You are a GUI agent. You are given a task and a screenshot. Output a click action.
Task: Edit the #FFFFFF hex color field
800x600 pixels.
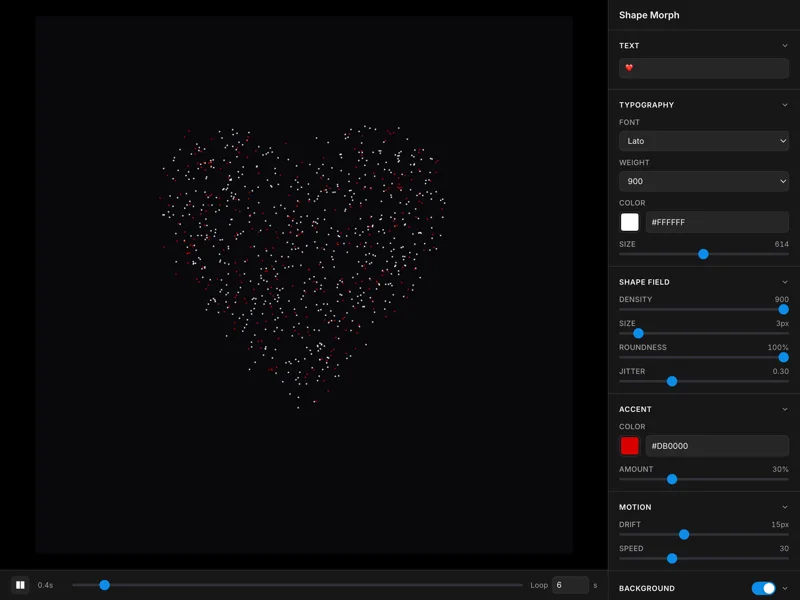717,222
